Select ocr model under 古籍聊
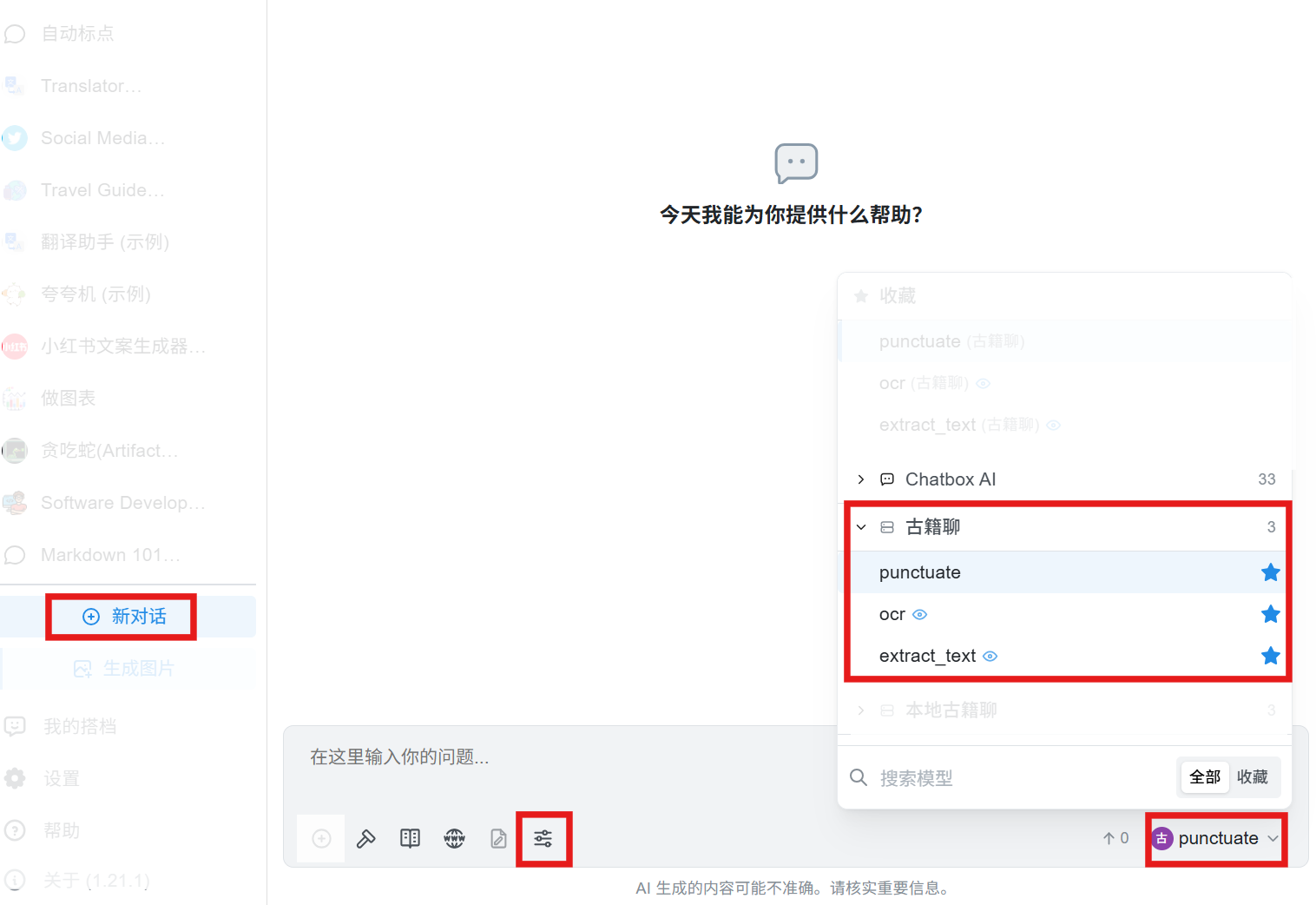The height and width of the screenshot is (905, 1316). (x=1064, y=614)
